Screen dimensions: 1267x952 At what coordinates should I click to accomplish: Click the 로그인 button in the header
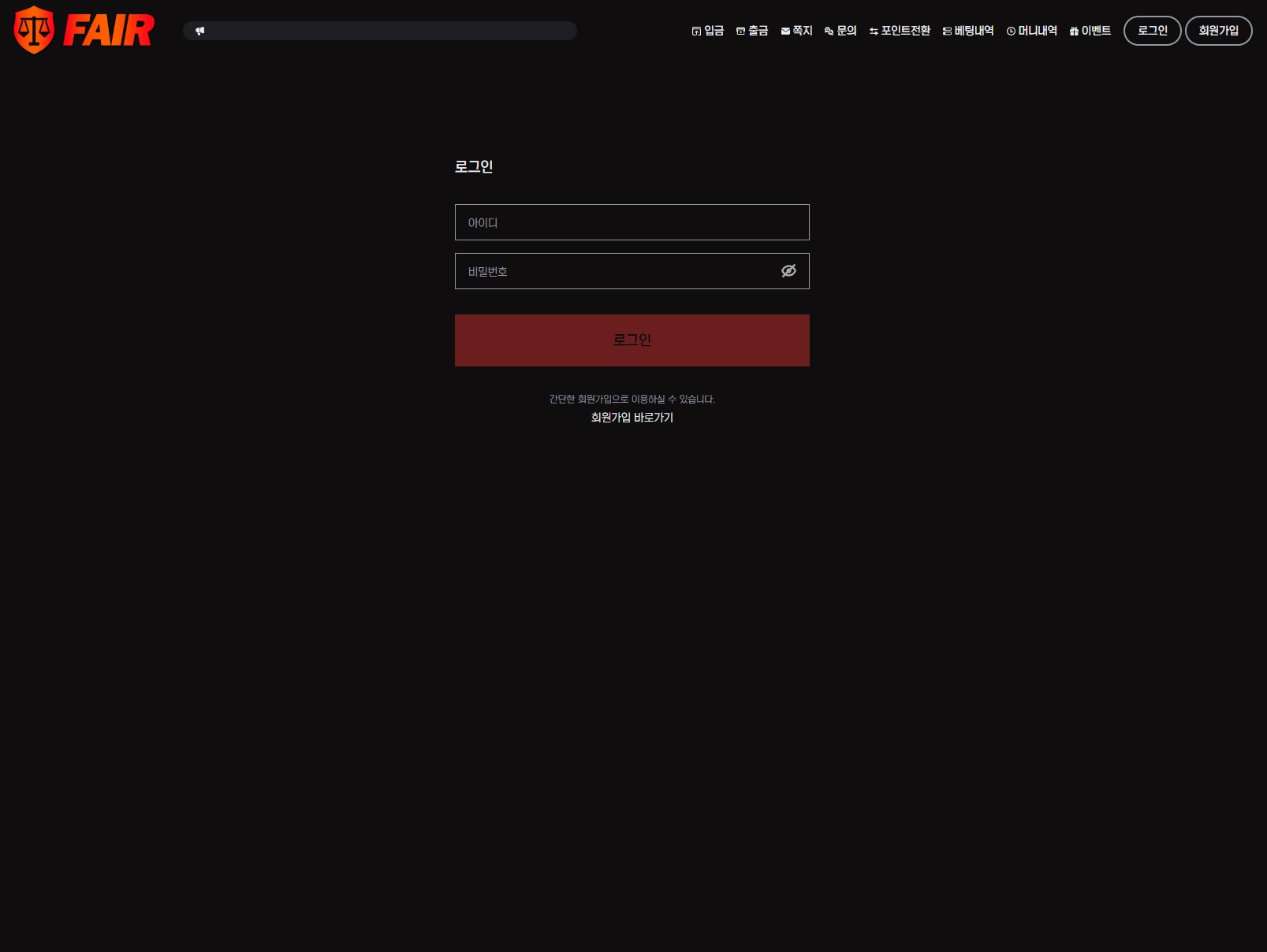click(x=1152, y=31)
